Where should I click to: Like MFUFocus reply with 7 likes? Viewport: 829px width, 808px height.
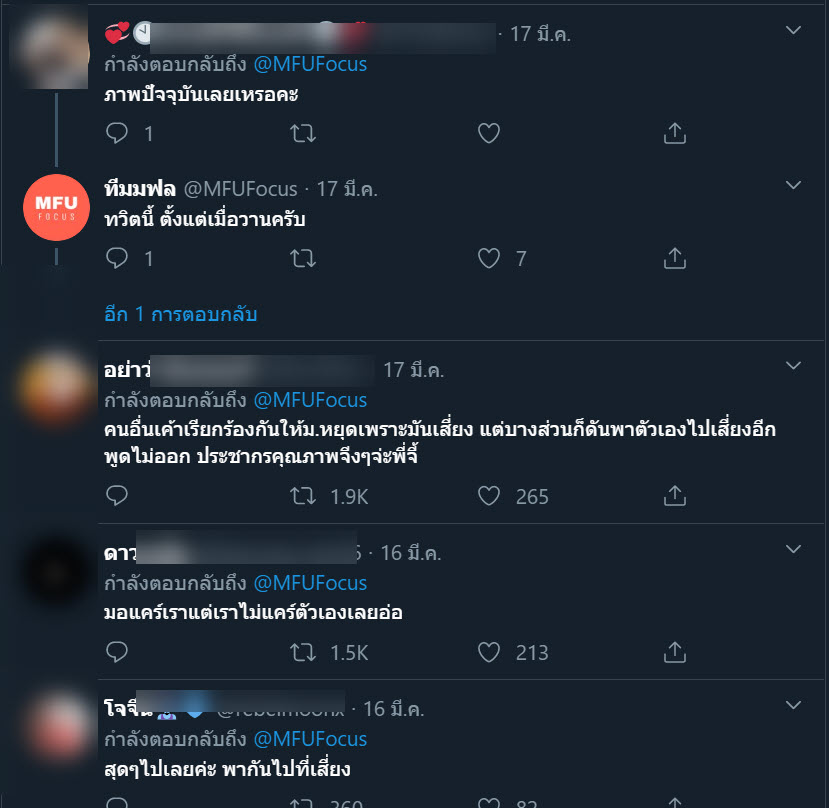point(489,258)
